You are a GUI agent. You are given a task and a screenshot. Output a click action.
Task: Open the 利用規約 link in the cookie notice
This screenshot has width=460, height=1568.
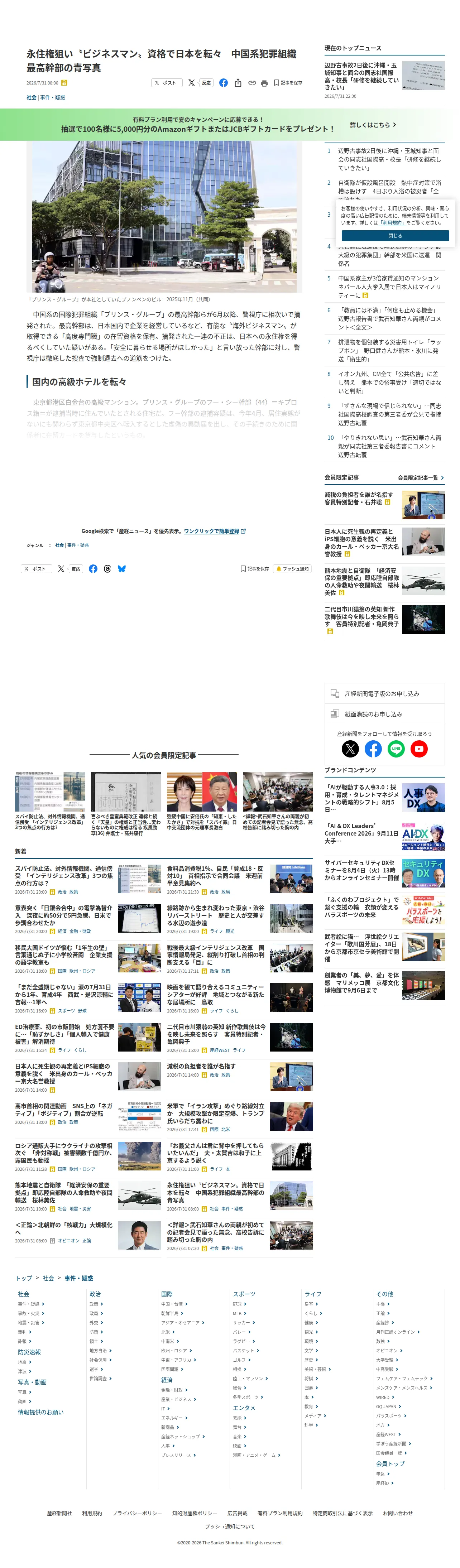point(392,223)
